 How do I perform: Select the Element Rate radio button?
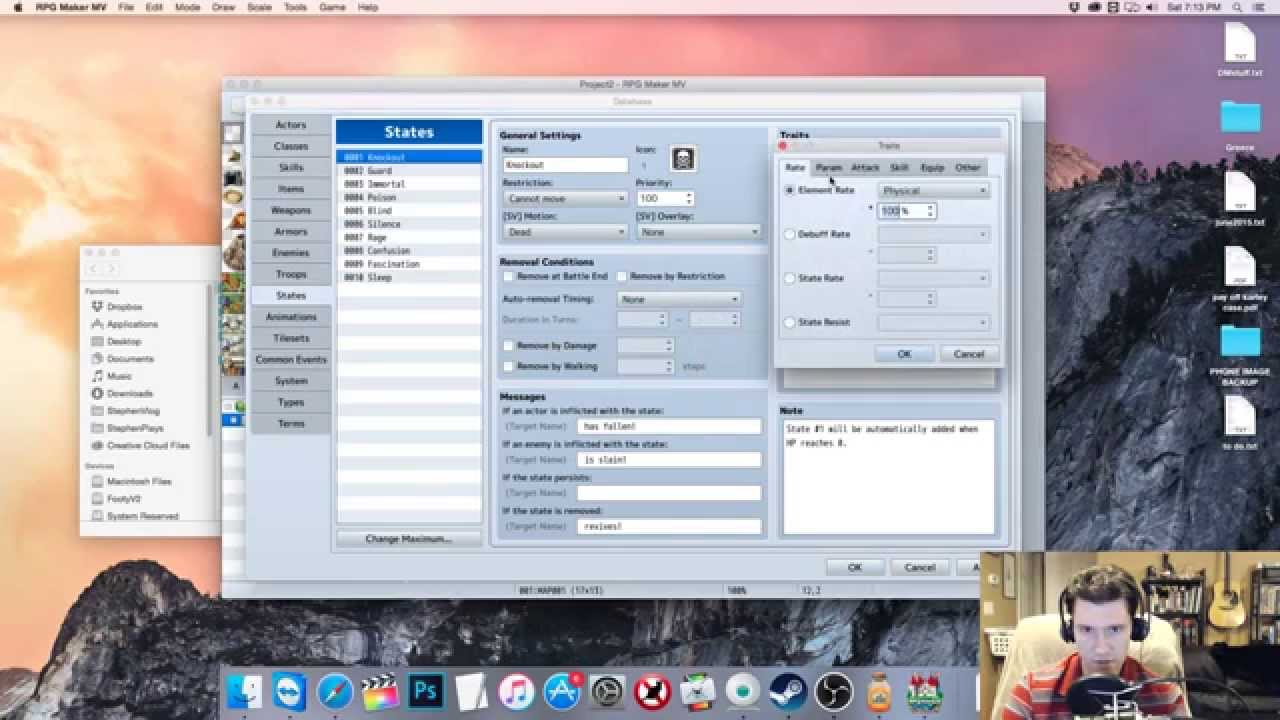click(790, 190)
